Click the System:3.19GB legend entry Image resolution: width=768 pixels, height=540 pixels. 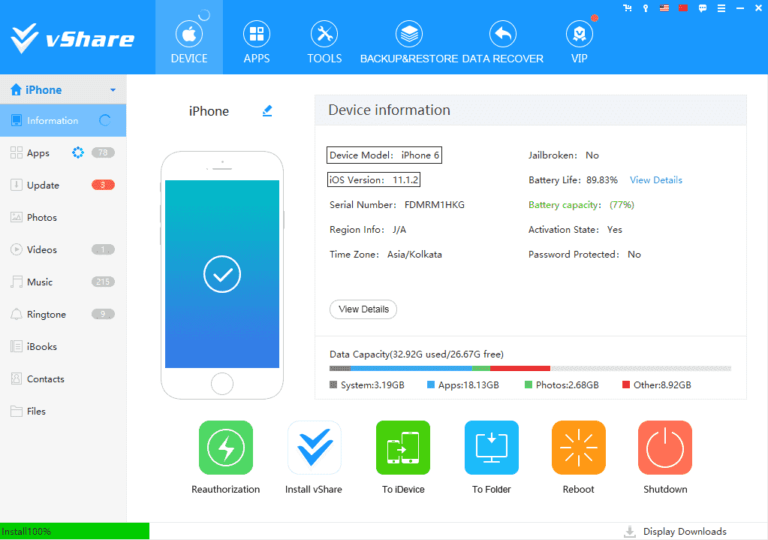coord(367,385)
